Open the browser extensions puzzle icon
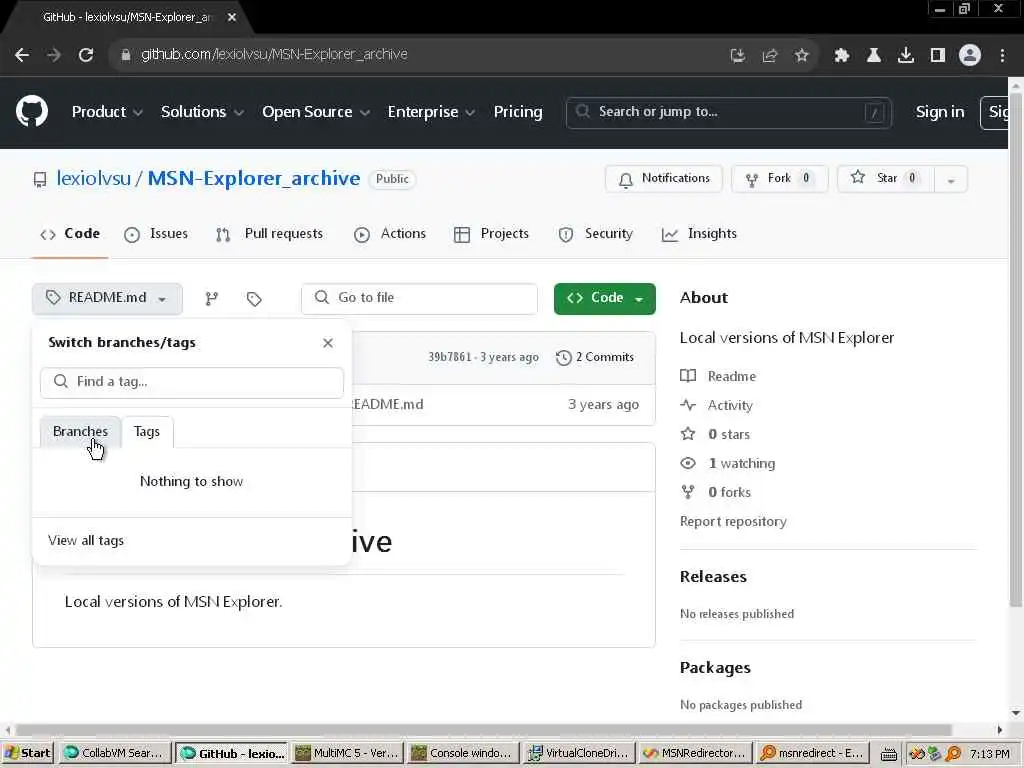This screenshot has height=768, width=1024. (x=841, y=56)
